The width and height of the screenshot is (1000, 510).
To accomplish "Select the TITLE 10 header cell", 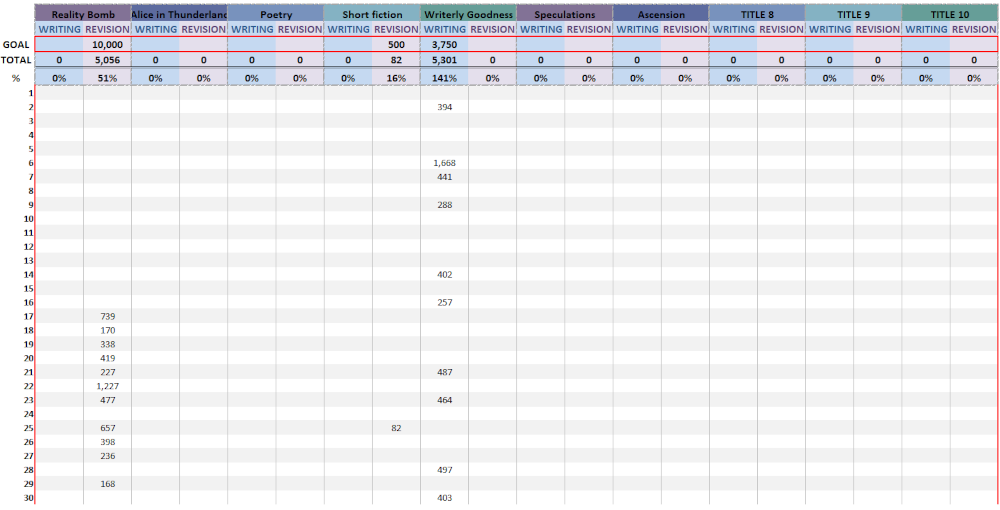I will tap(949, 15).
